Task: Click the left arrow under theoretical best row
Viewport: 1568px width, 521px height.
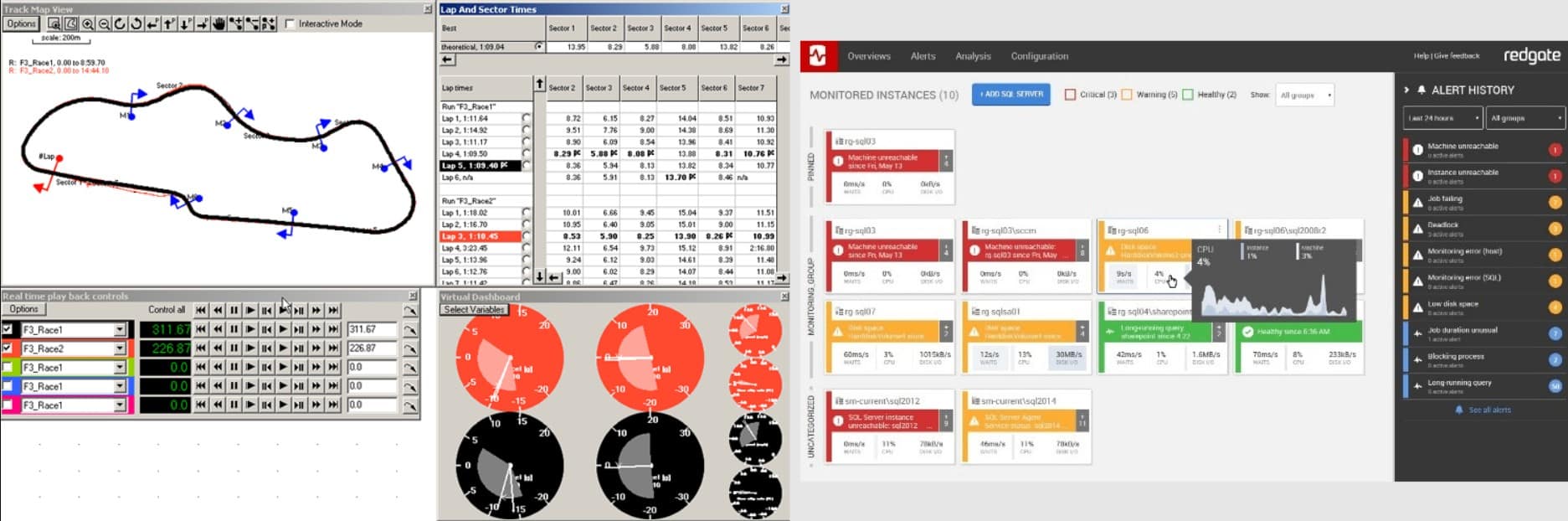Action: [448, 60]
